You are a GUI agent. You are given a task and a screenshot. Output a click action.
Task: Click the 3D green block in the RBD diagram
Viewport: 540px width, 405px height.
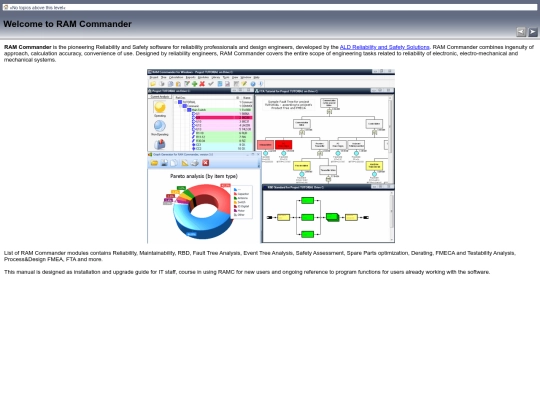click(333, 217)
